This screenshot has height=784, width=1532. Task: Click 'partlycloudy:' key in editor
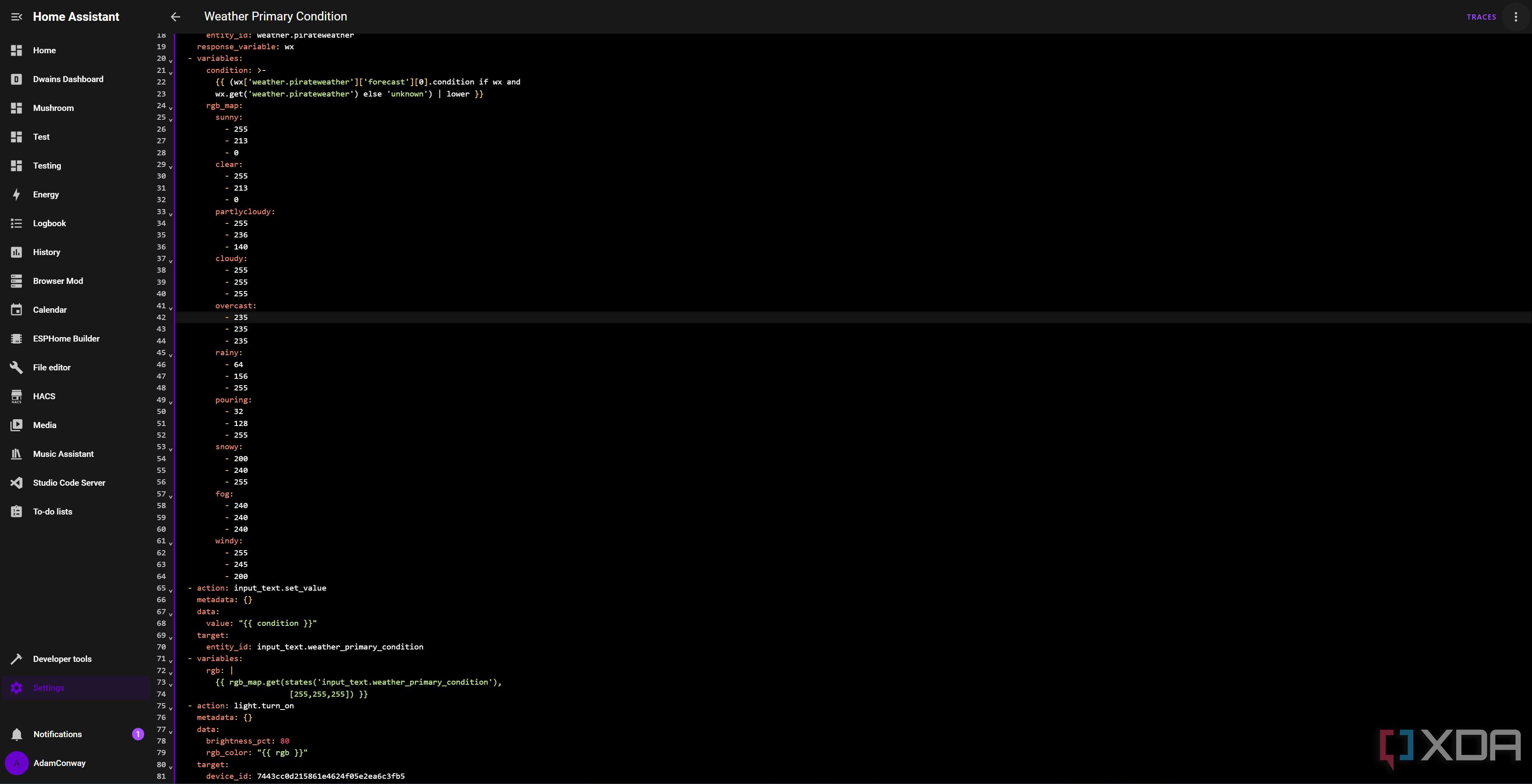[245, 212]
